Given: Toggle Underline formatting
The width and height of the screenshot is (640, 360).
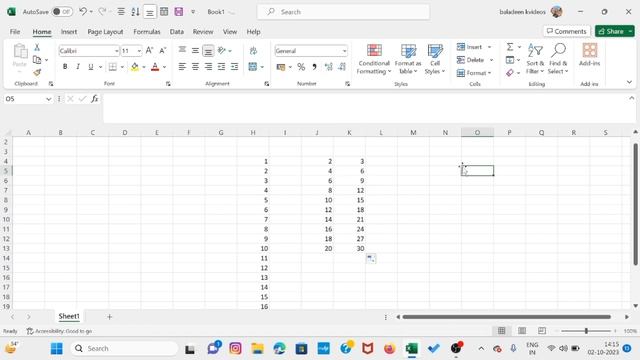Looking at the screenshot, I should point(91,67).
